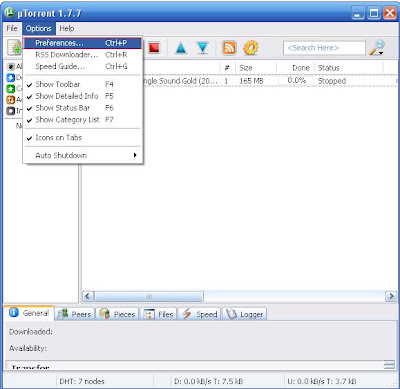The height and width of the screenshot is (389, 400).
Task: Minimize the µTorrent window
Action: pos(358,13)
